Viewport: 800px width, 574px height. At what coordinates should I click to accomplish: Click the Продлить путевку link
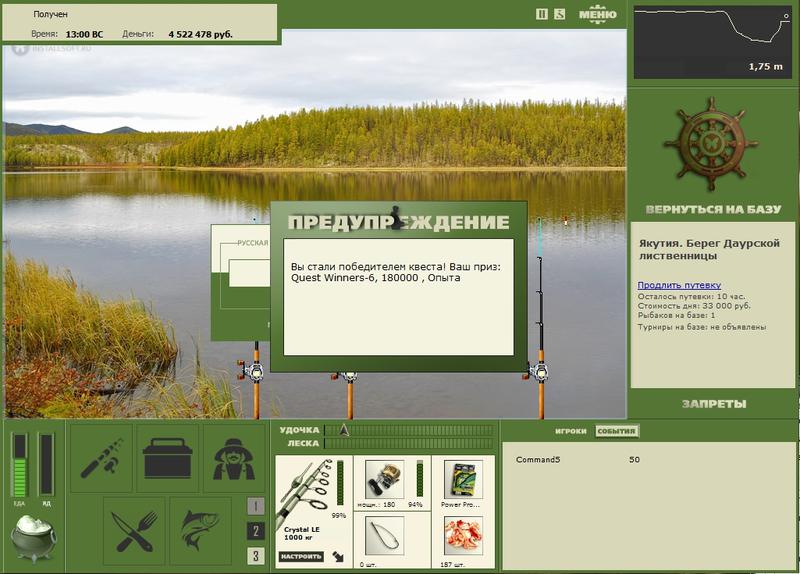(x=679, y=285)
